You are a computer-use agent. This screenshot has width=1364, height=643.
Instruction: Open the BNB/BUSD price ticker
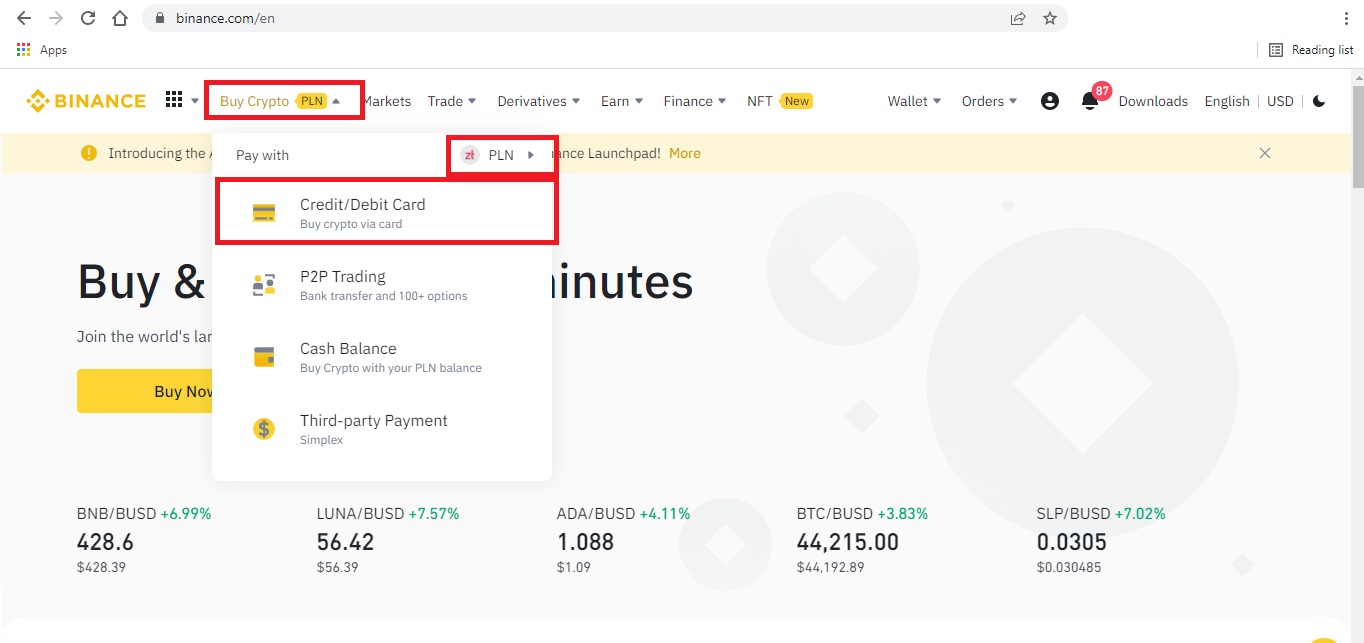tap(144, 540)
